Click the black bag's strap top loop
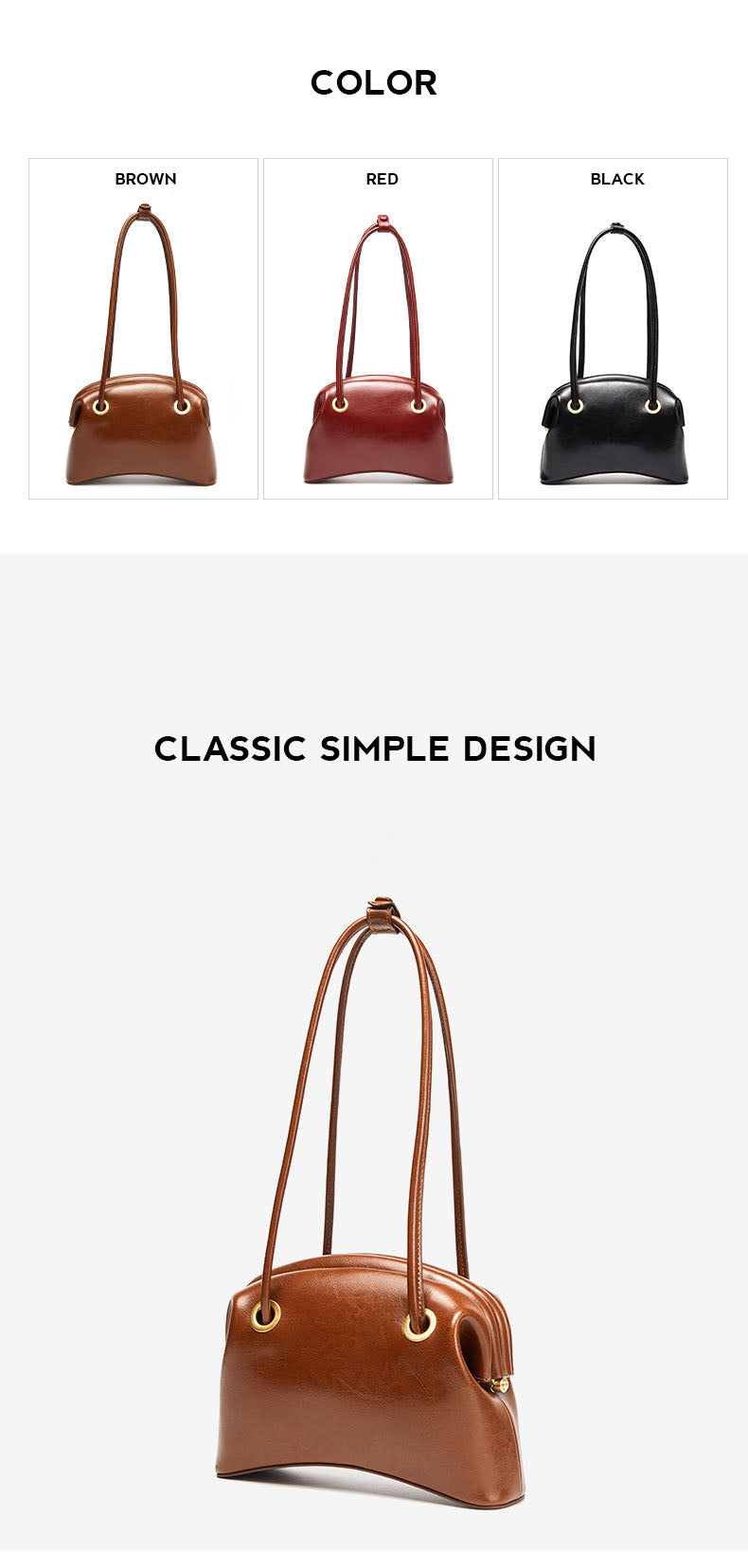The image size is (748, 1568). point(617,227)
